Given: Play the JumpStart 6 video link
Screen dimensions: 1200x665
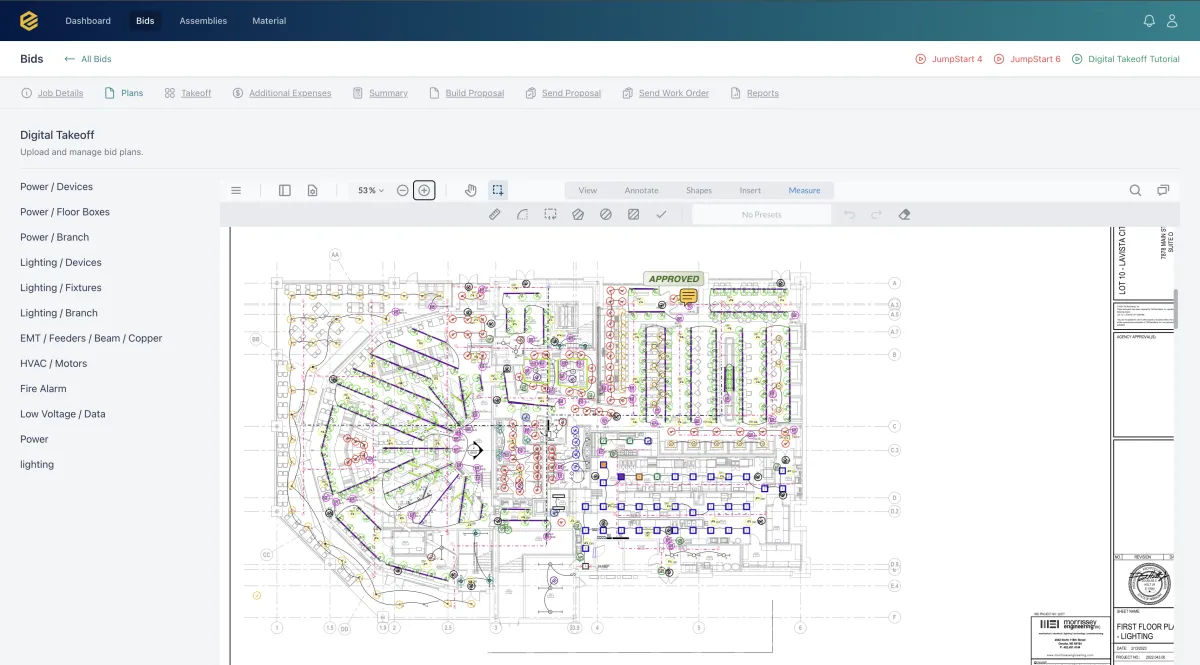Looking at the screenshot, I should (1027, 59).
